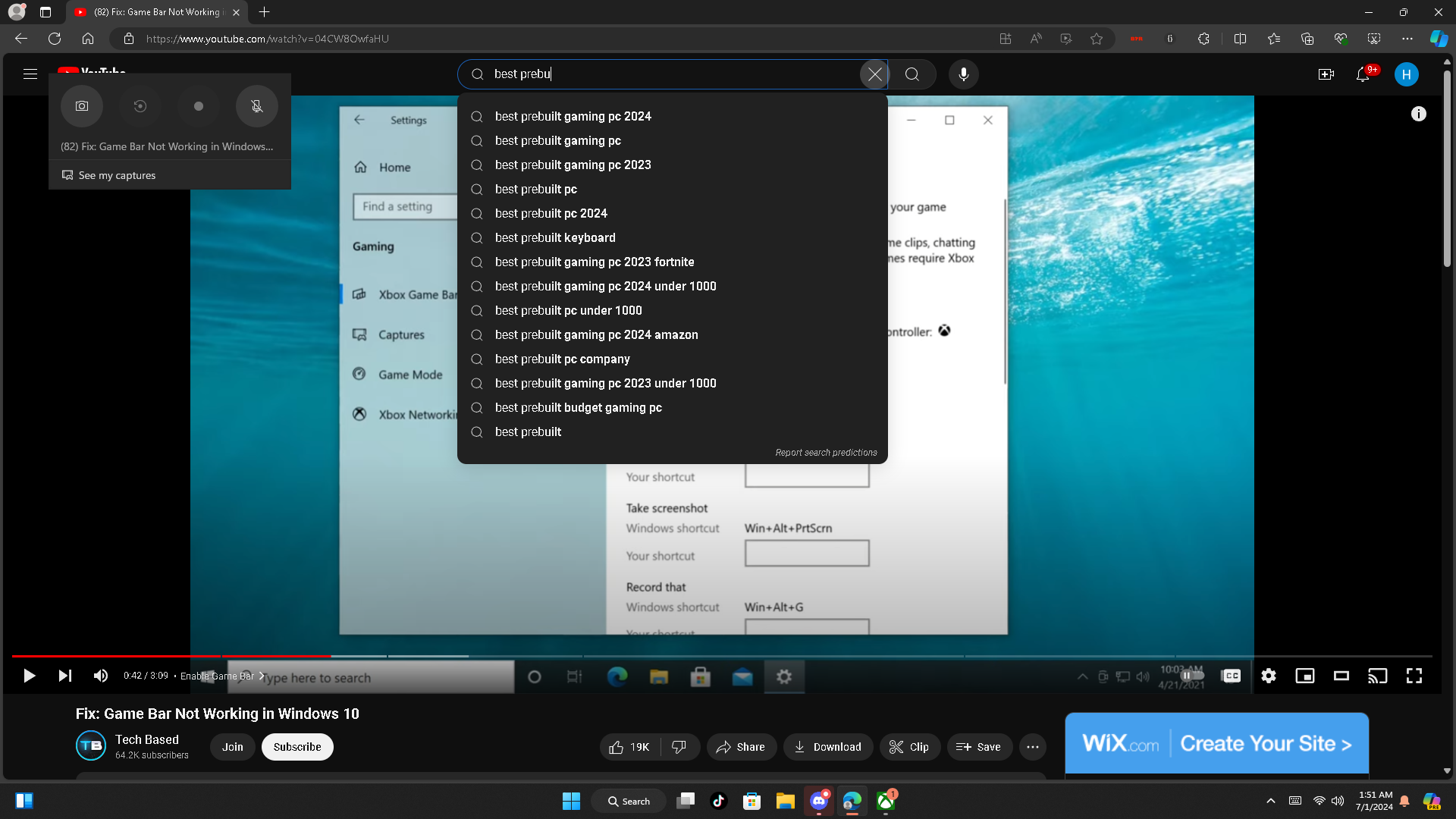Toggle autoplay switch in player
Screen dimensions: 1456x819
pos(1192,676)
